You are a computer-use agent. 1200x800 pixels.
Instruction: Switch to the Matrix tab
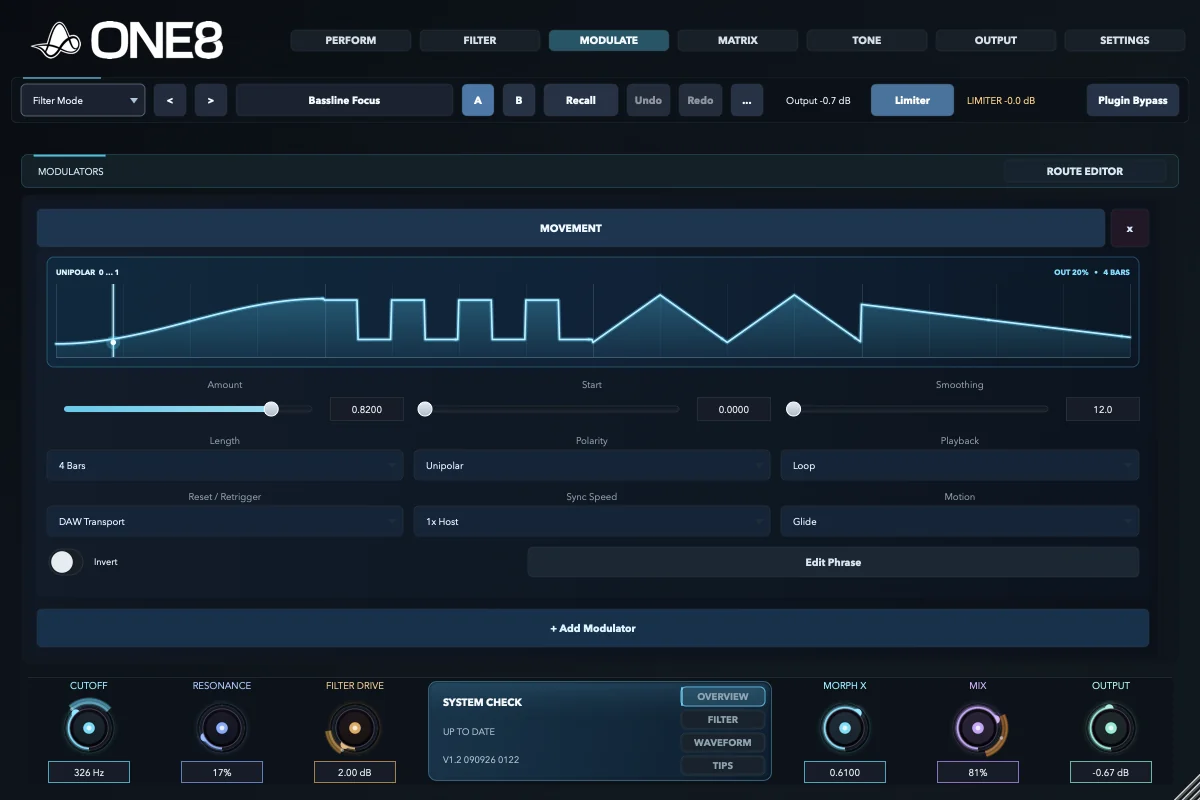click(738, 41)
